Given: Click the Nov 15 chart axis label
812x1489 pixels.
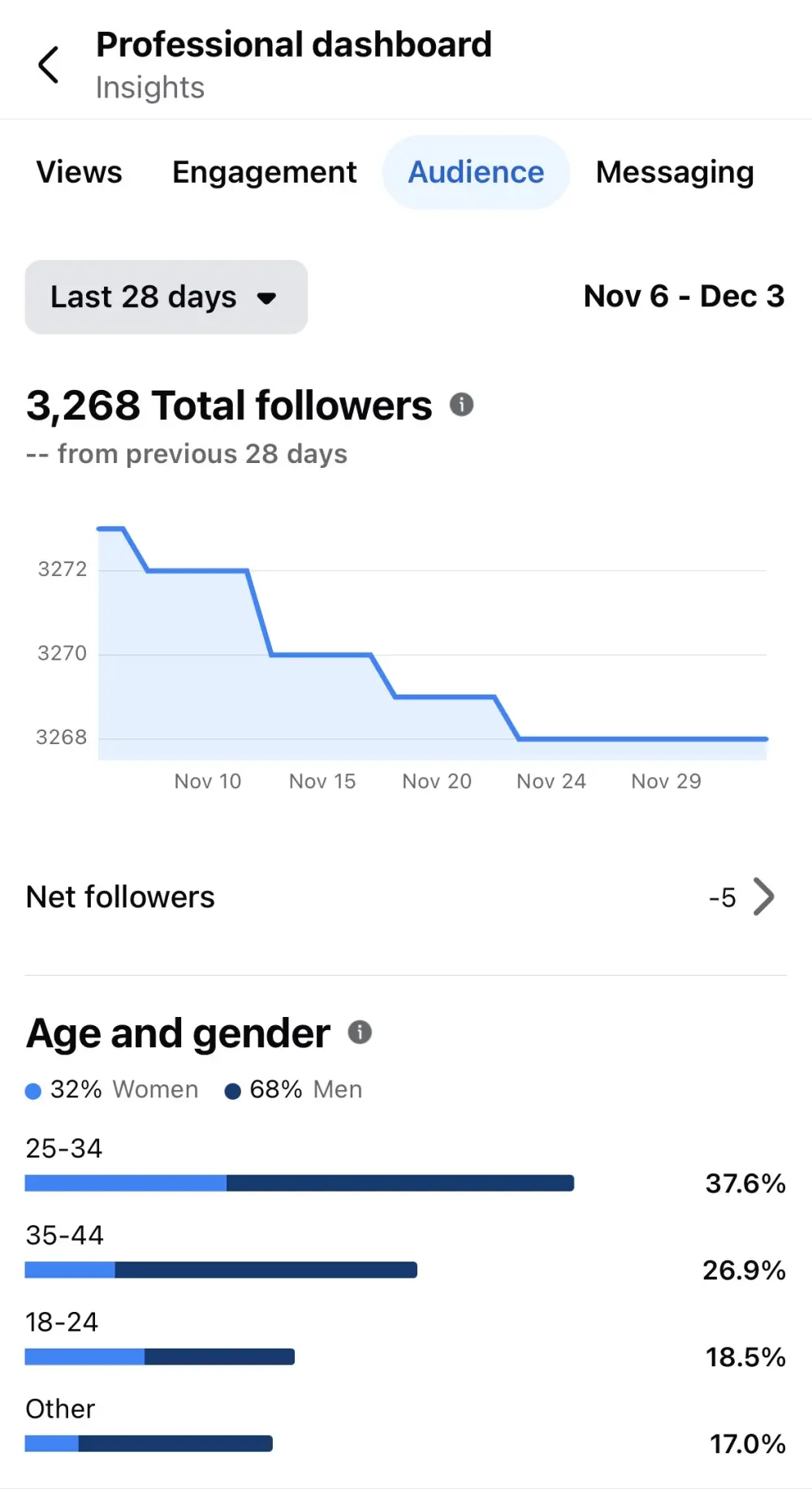Looking at the screenshot, I should coord(322,781).
